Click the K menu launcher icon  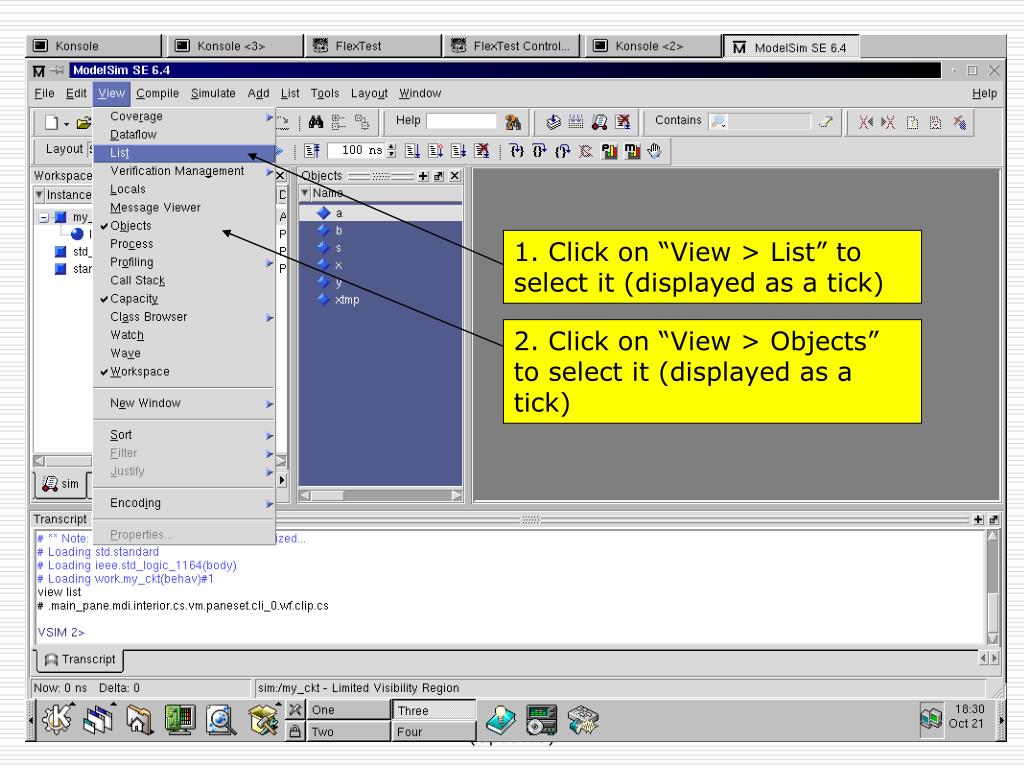57,719
